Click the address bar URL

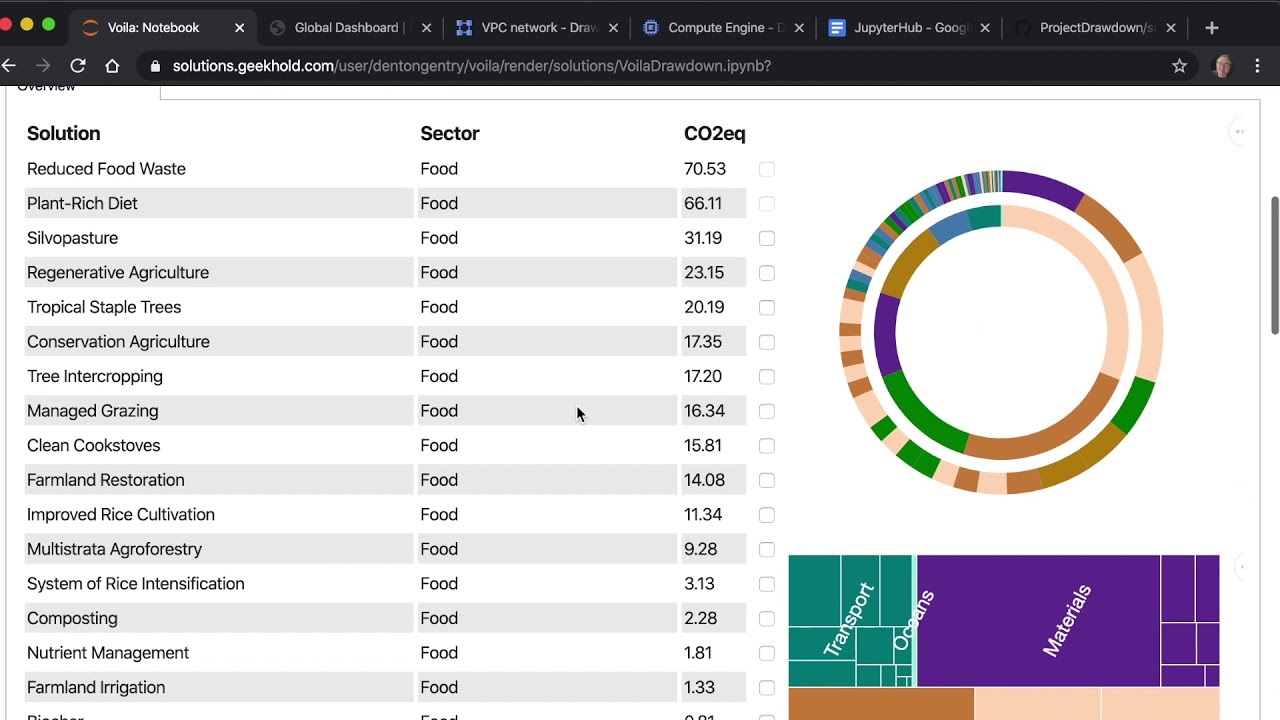point(471,66)
